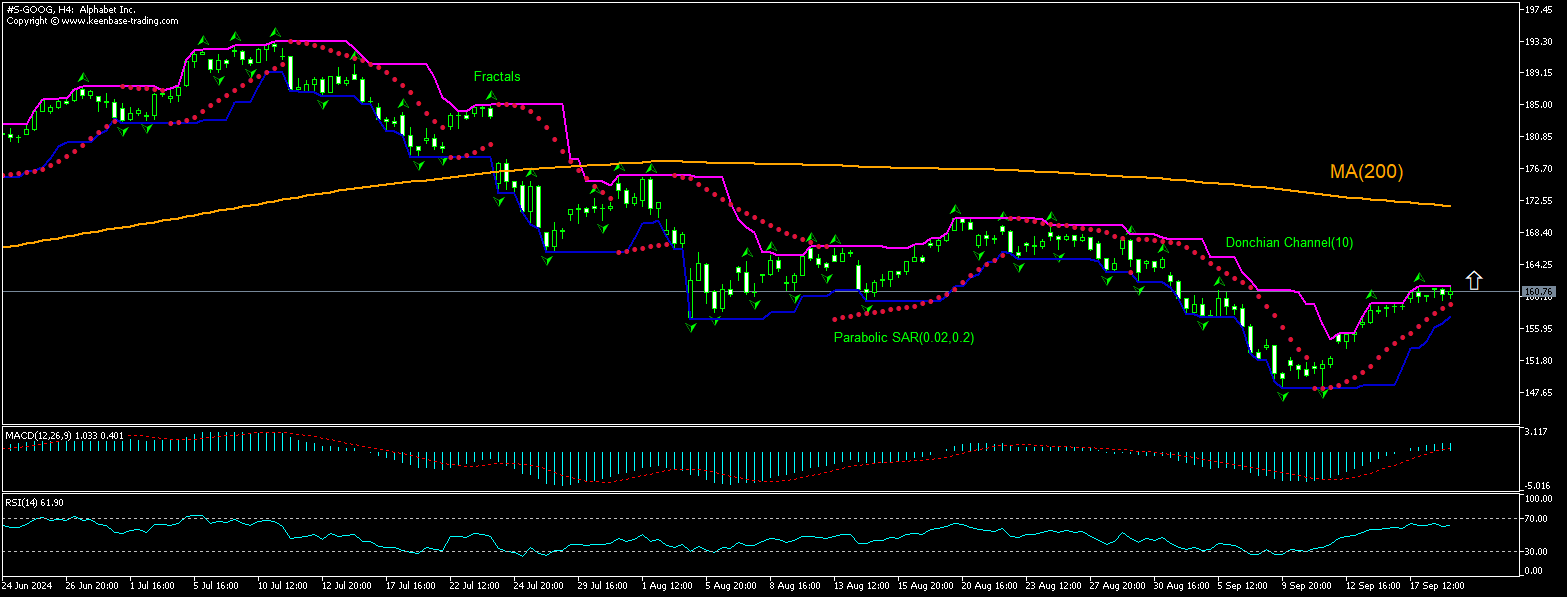The height and width of the screenshot is (597, 1567).
Task: Click the white up arrow signal icon
Action: coord(1473,280)
